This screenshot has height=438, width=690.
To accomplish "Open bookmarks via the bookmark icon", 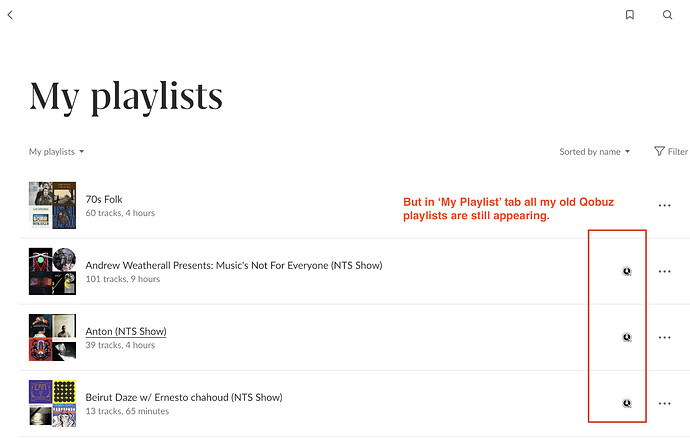I will pyautogui.click(x=630, y=15).
